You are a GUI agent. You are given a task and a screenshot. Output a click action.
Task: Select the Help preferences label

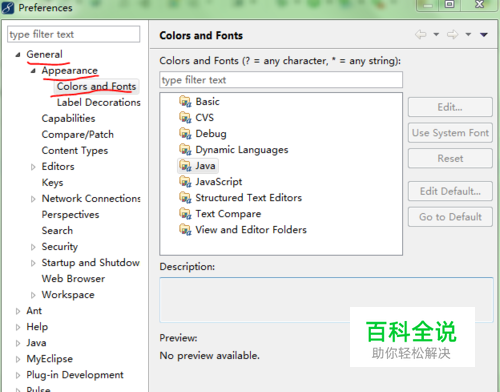[x=37, y=327]
